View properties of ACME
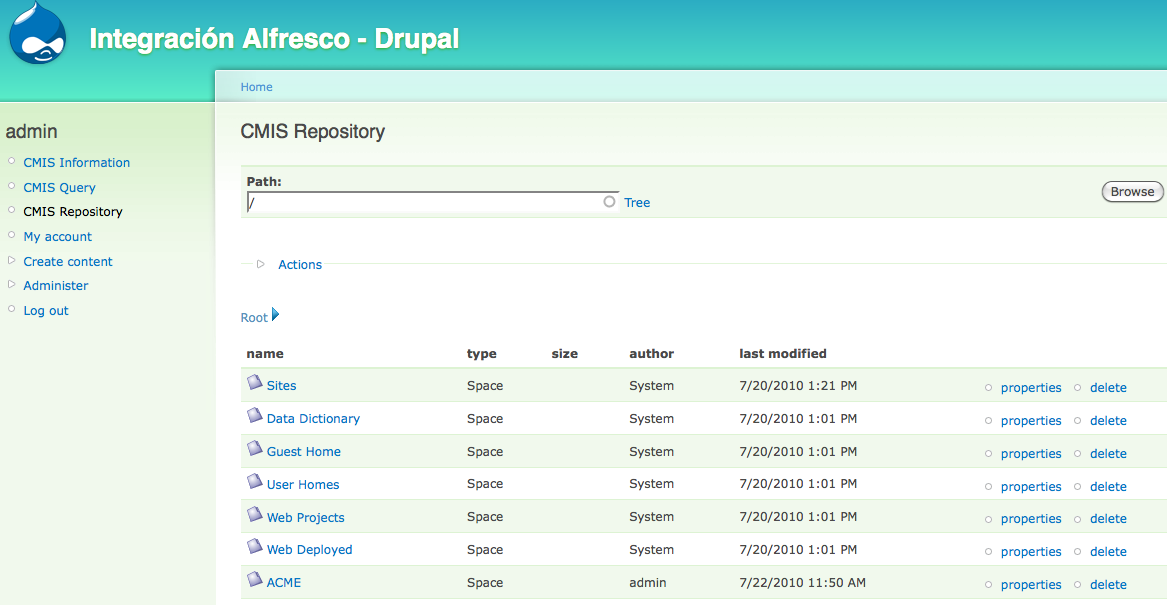Viewport: 1167px width, 605px height. 1031,585
